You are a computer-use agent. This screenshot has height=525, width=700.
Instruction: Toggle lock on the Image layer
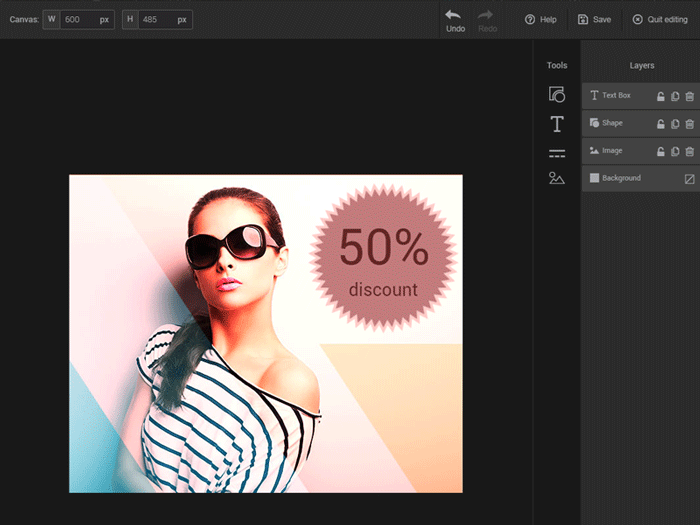[660, 152]
